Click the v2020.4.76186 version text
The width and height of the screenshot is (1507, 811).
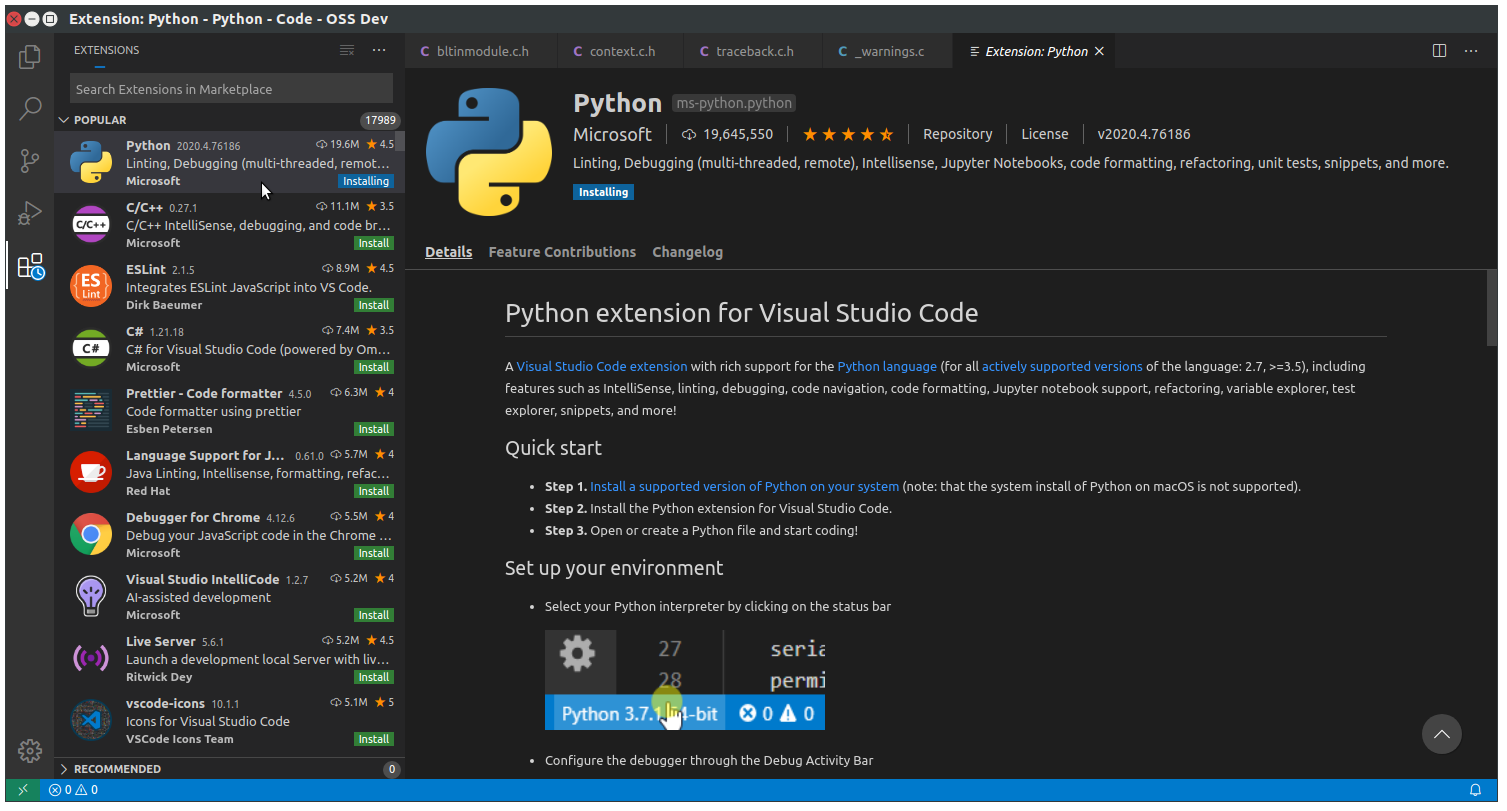point(1144,134)
